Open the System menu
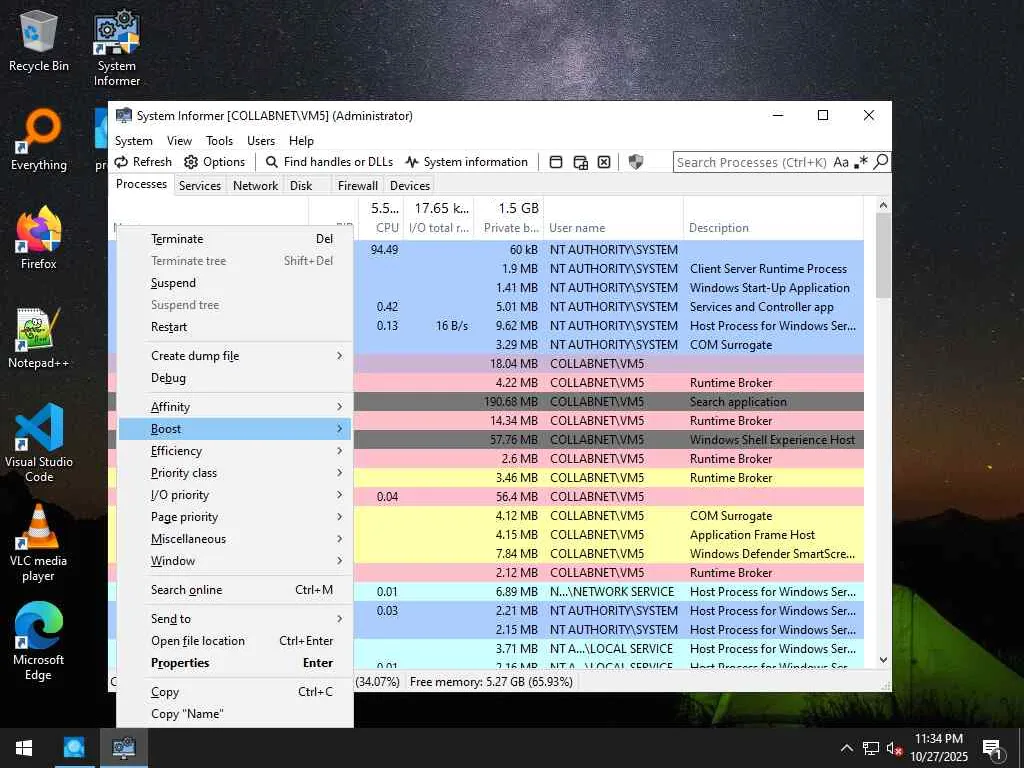Image resolution: width=1024 pixels, height=768 pixels. 133,140
